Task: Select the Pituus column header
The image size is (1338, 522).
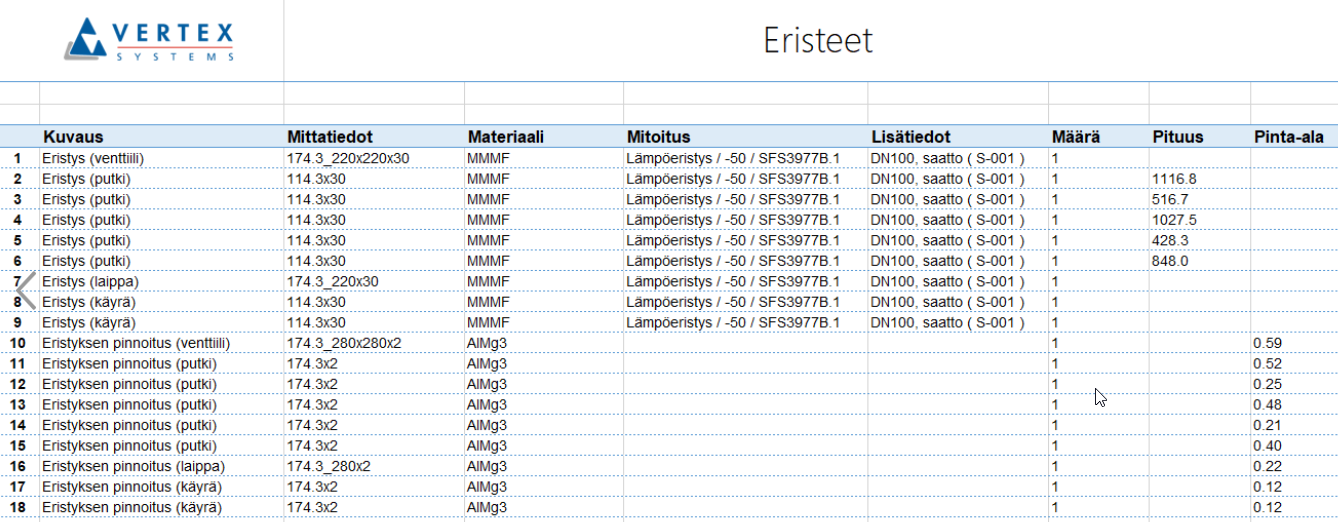Action: click(x=1178, y=137)
